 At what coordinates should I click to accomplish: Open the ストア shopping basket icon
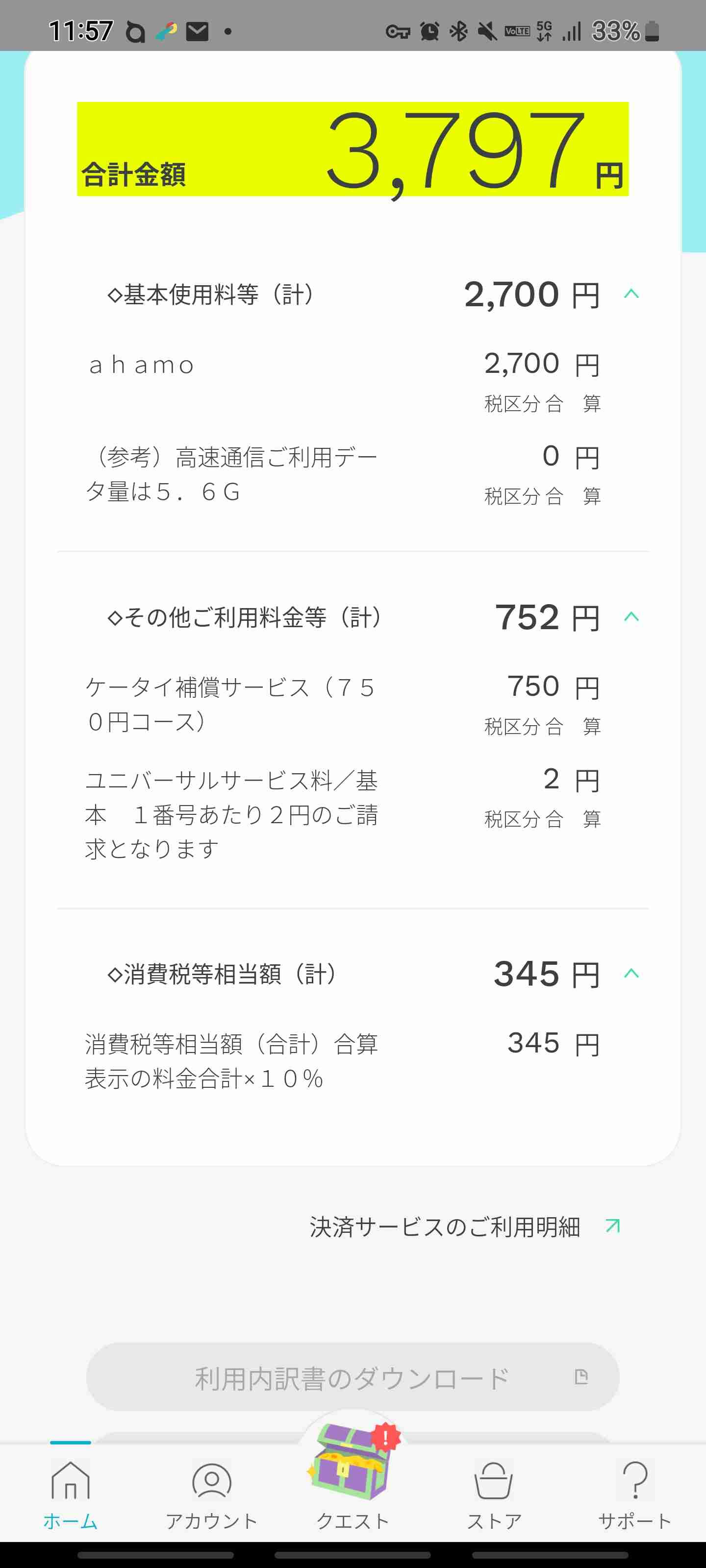(x=493, y=1480)
